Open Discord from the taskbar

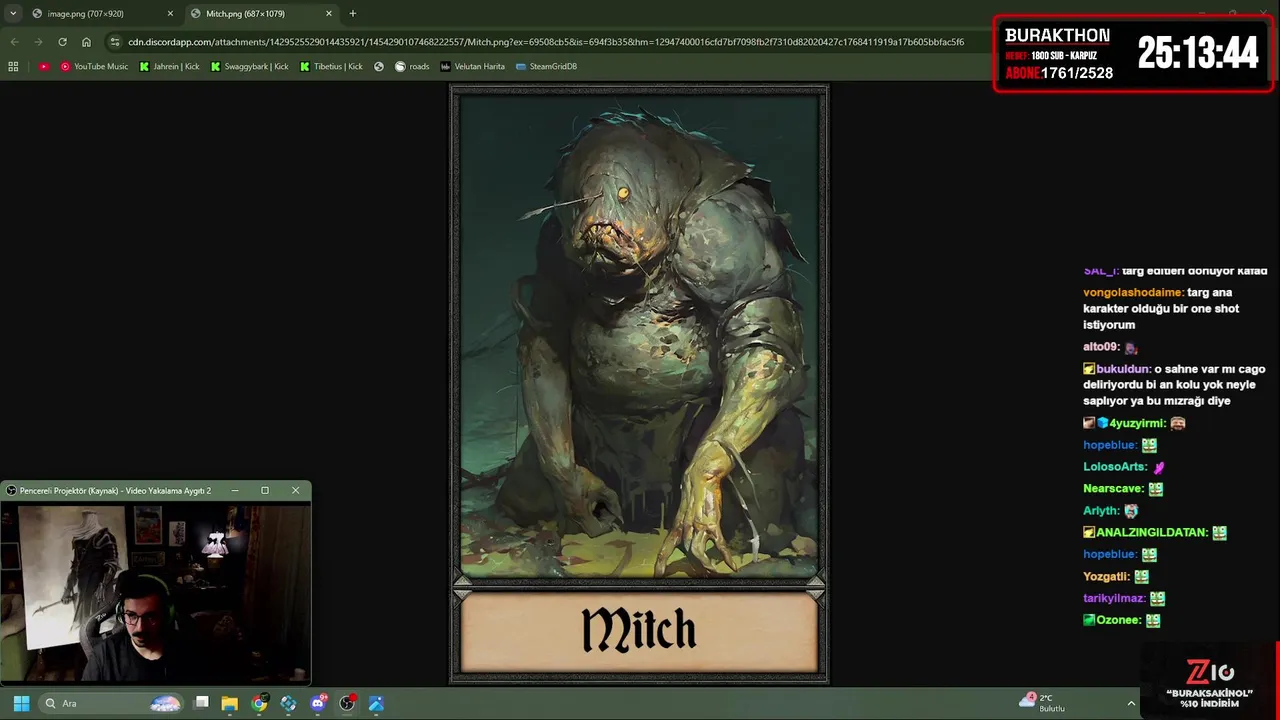coord(318,703)
